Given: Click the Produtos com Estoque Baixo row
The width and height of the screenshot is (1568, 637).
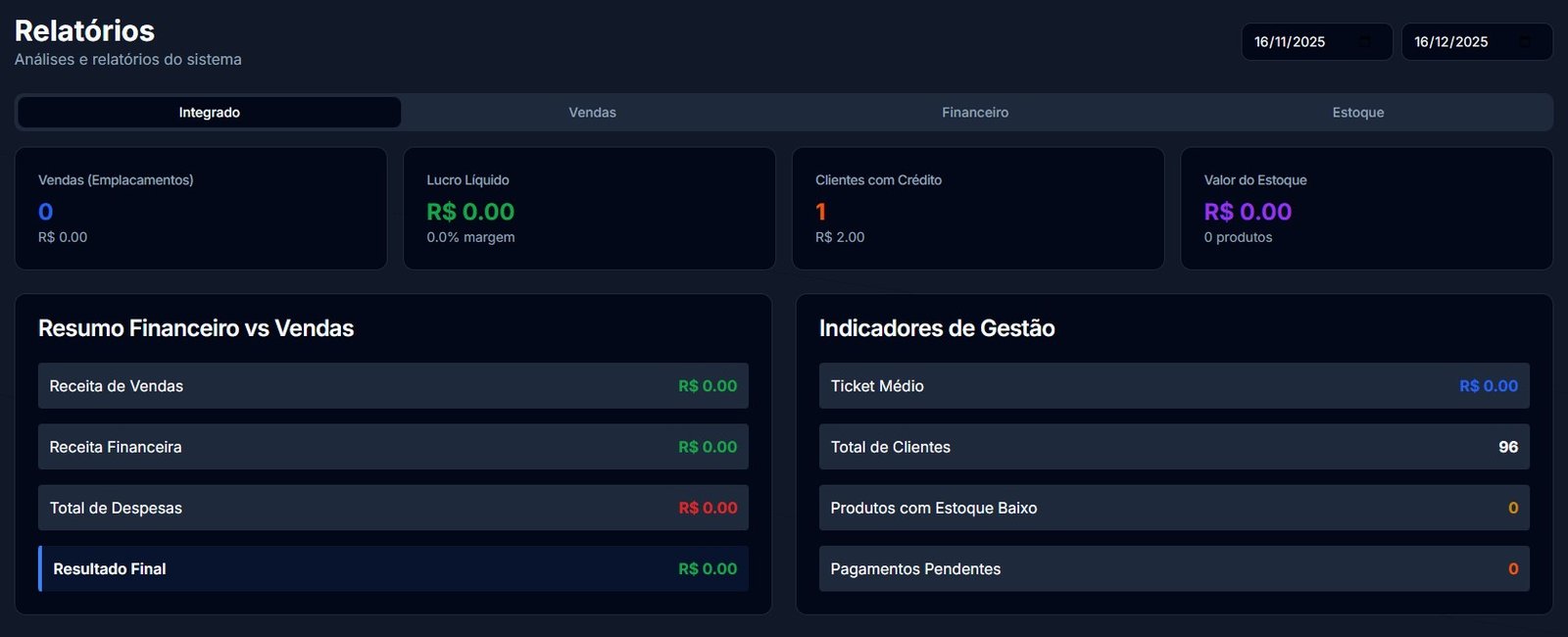Looking at the screenshot, I should [x=1174, y=508].
